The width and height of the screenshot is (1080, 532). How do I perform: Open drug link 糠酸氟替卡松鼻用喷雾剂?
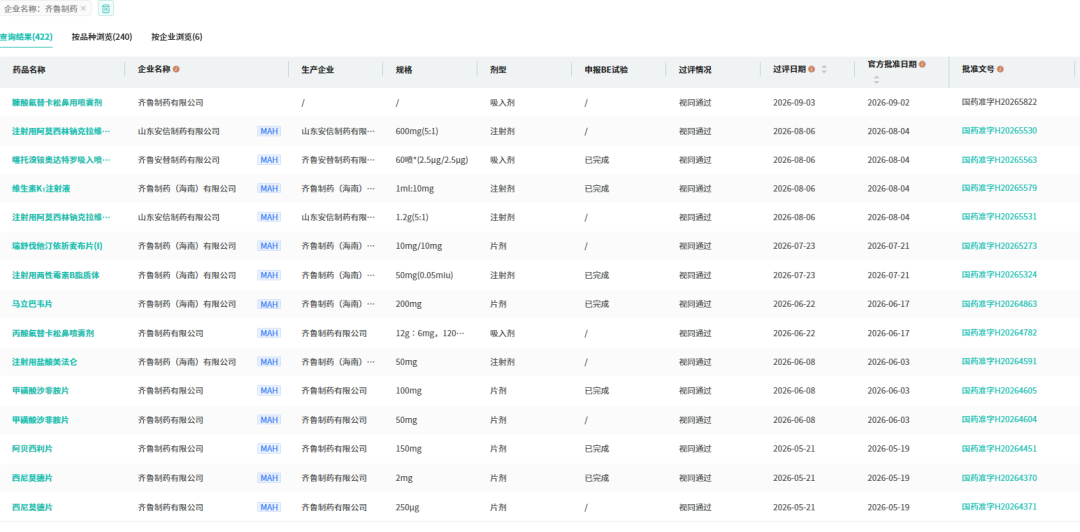coord(57,102)
